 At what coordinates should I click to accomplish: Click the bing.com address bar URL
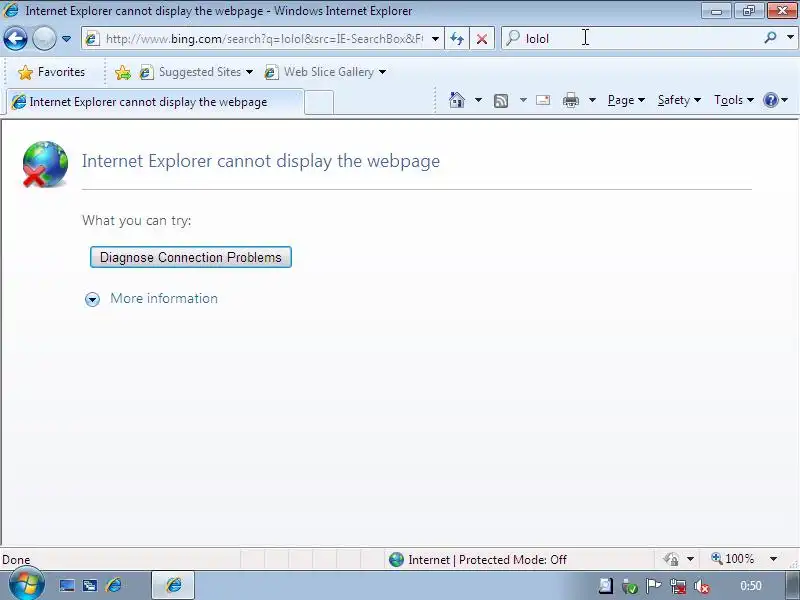pos(264,39)
